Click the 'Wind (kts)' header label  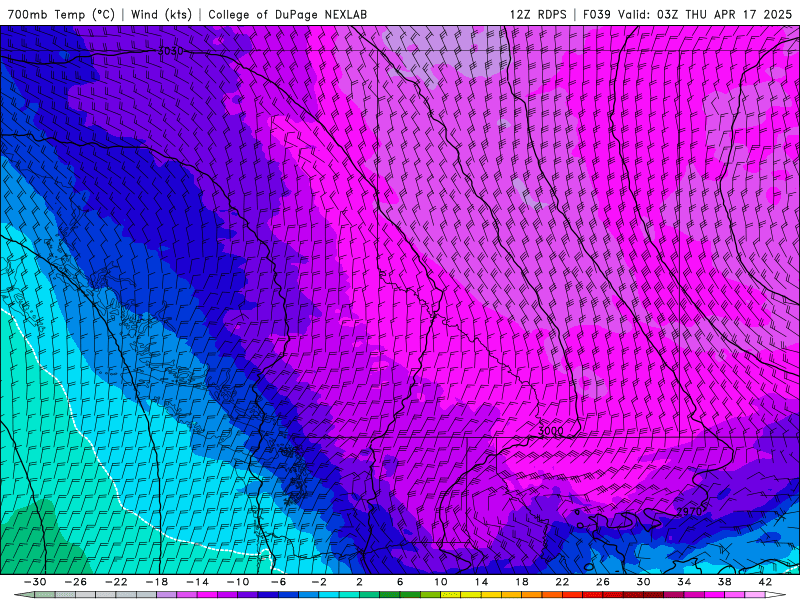click(161, 14)
